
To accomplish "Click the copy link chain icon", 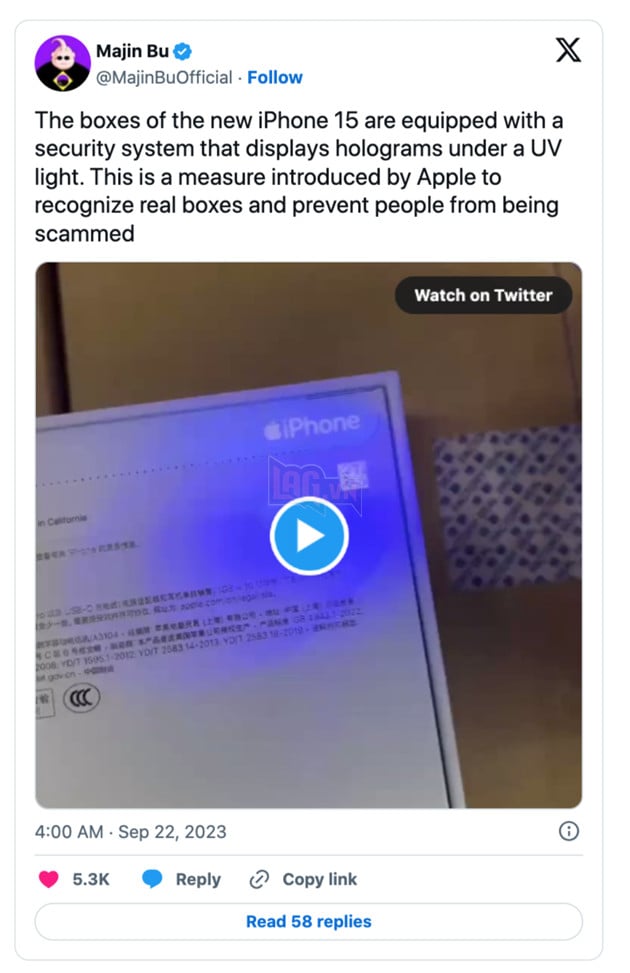I will 259,879.
